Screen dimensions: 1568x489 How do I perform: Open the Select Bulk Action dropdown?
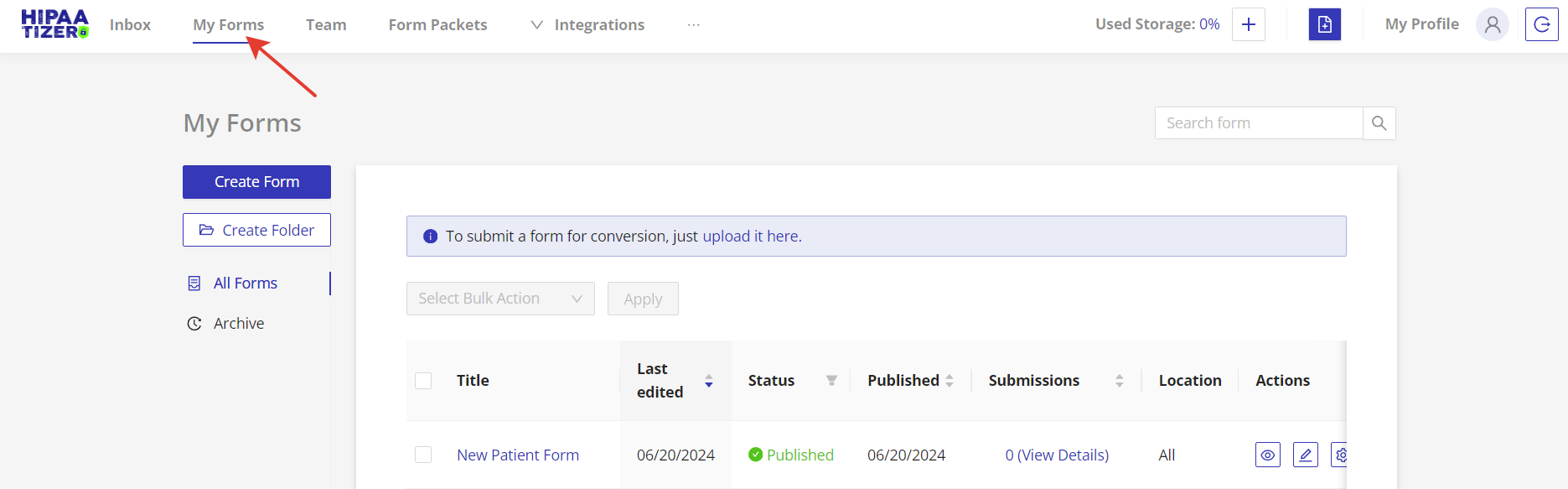pyautogui.click(x=500, y=299)
